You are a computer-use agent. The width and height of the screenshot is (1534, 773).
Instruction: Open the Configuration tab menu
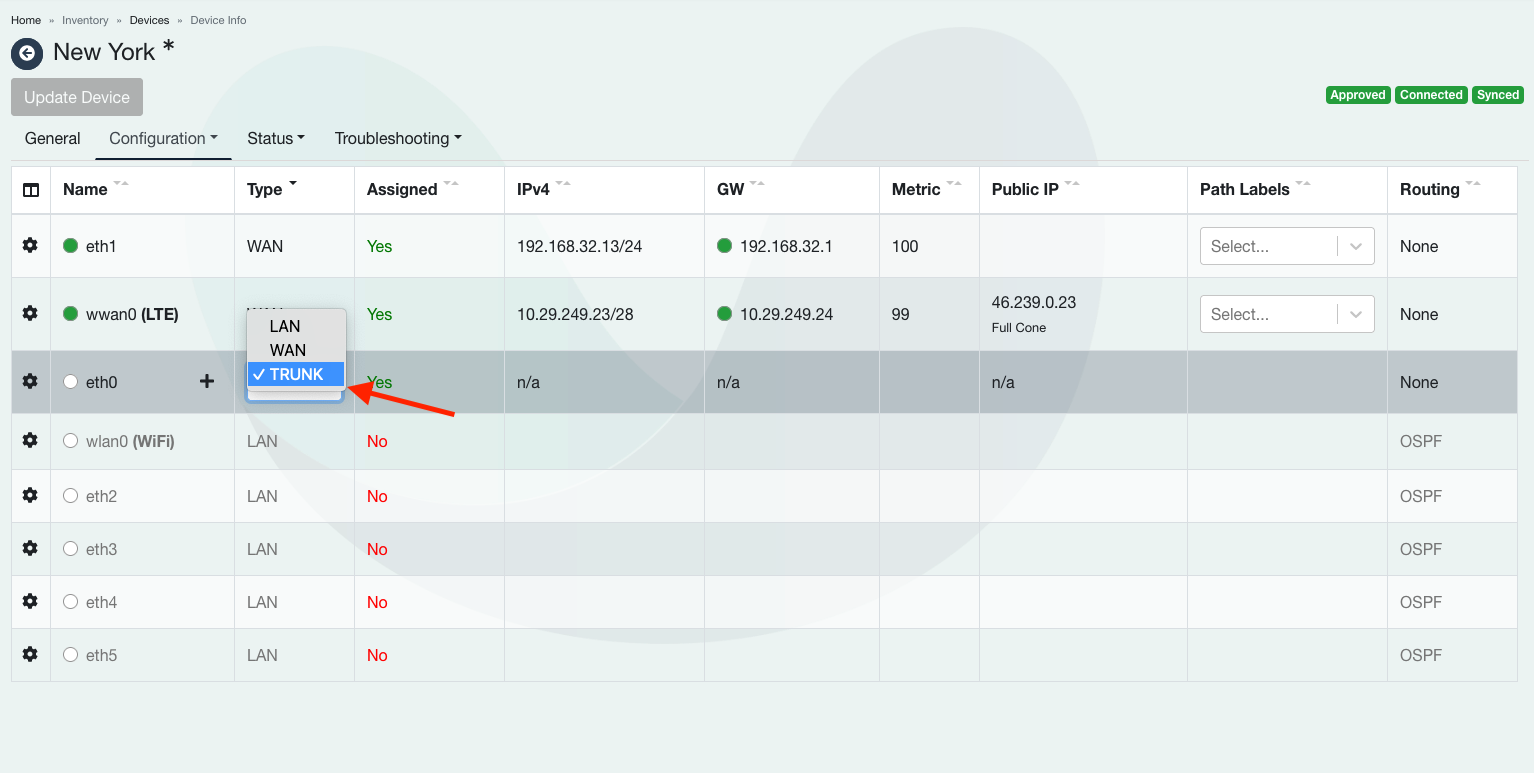pos(163,139)
